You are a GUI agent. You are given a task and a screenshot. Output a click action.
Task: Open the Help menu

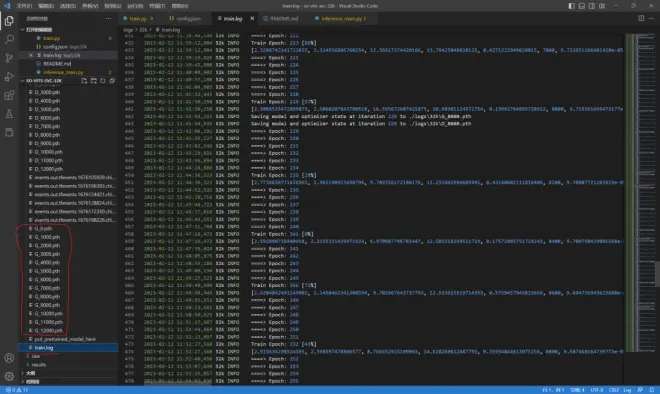180,6
